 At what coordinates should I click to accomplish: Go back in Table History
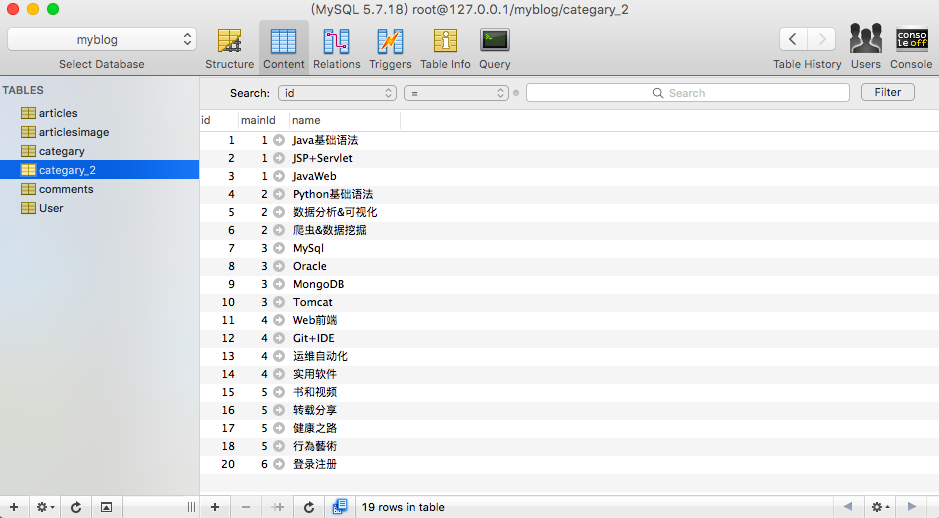pos(793,40)
